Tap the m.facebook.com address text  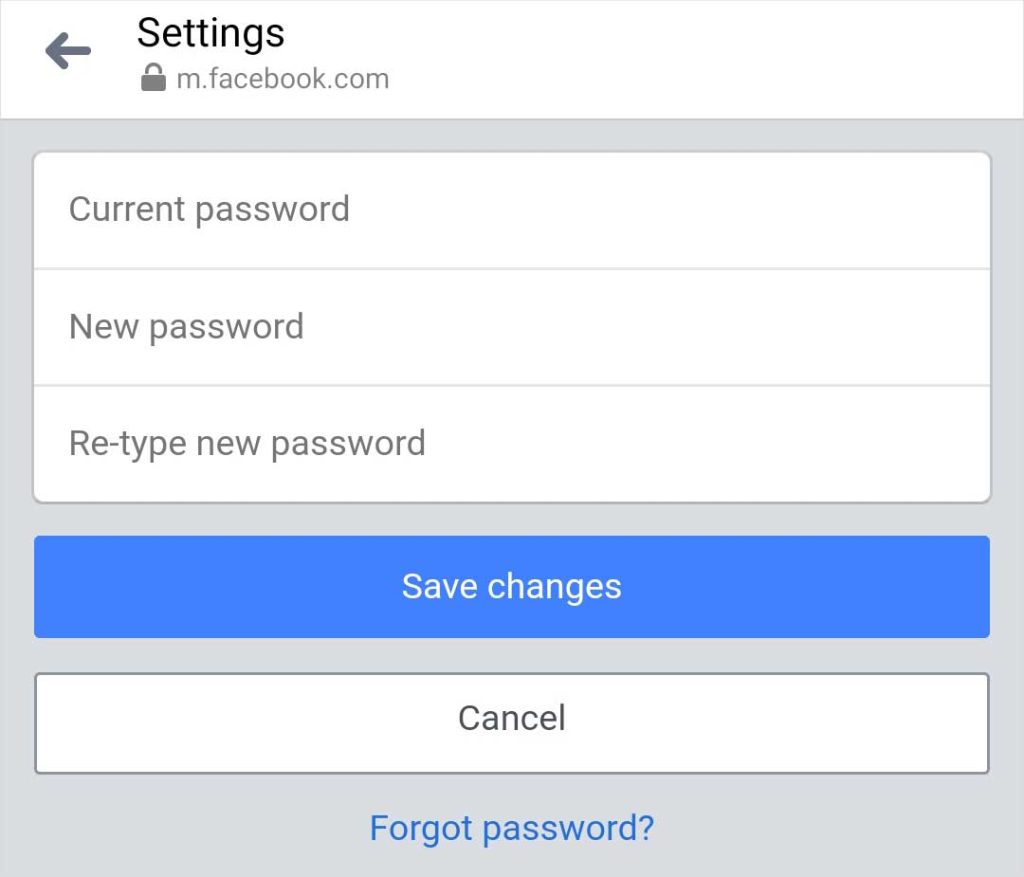click(281, 78)
